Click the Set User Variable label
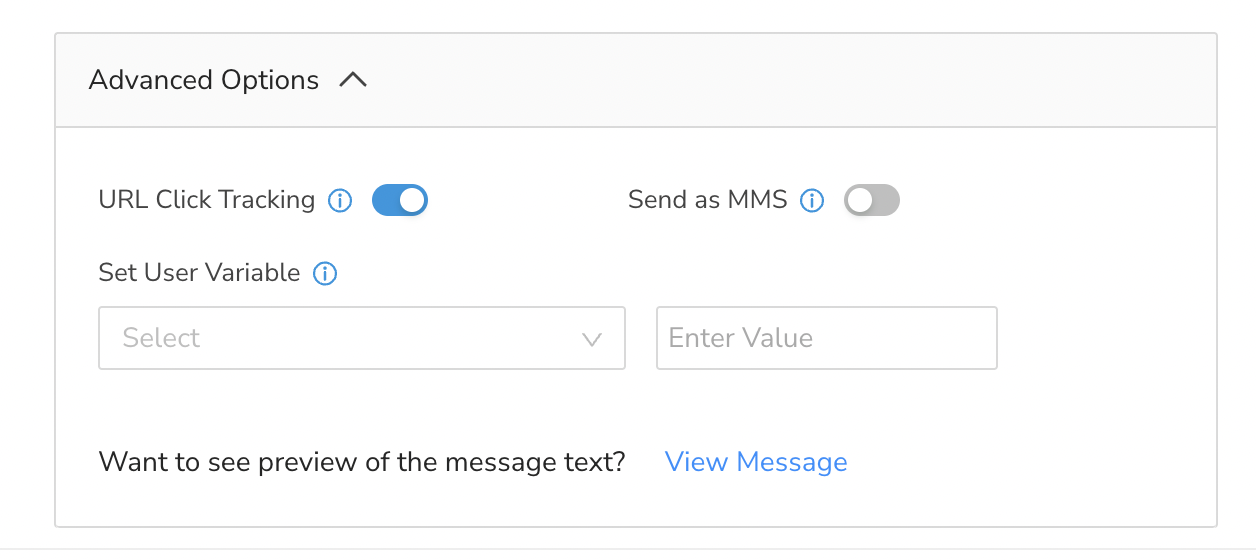The height and width of the screenshot is (560, 1256). [x=199, y=272]
